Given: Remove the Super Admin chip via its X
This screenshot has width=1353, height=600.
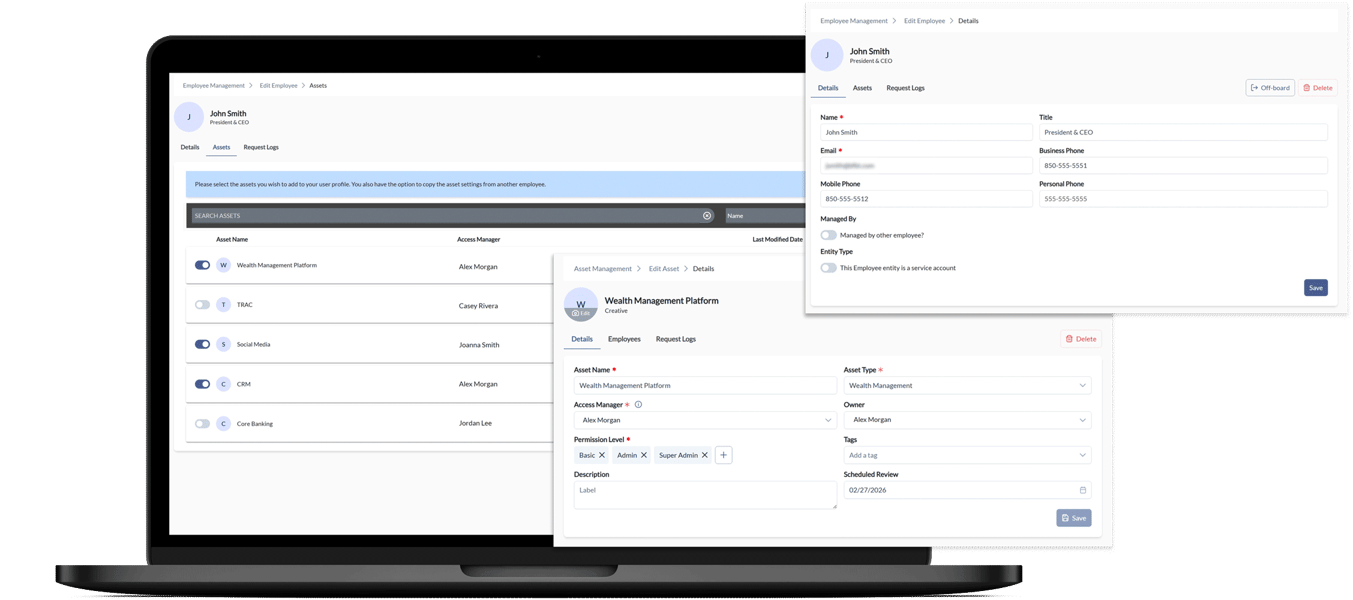Looking at the screenshot, I should tap(705, 454).
